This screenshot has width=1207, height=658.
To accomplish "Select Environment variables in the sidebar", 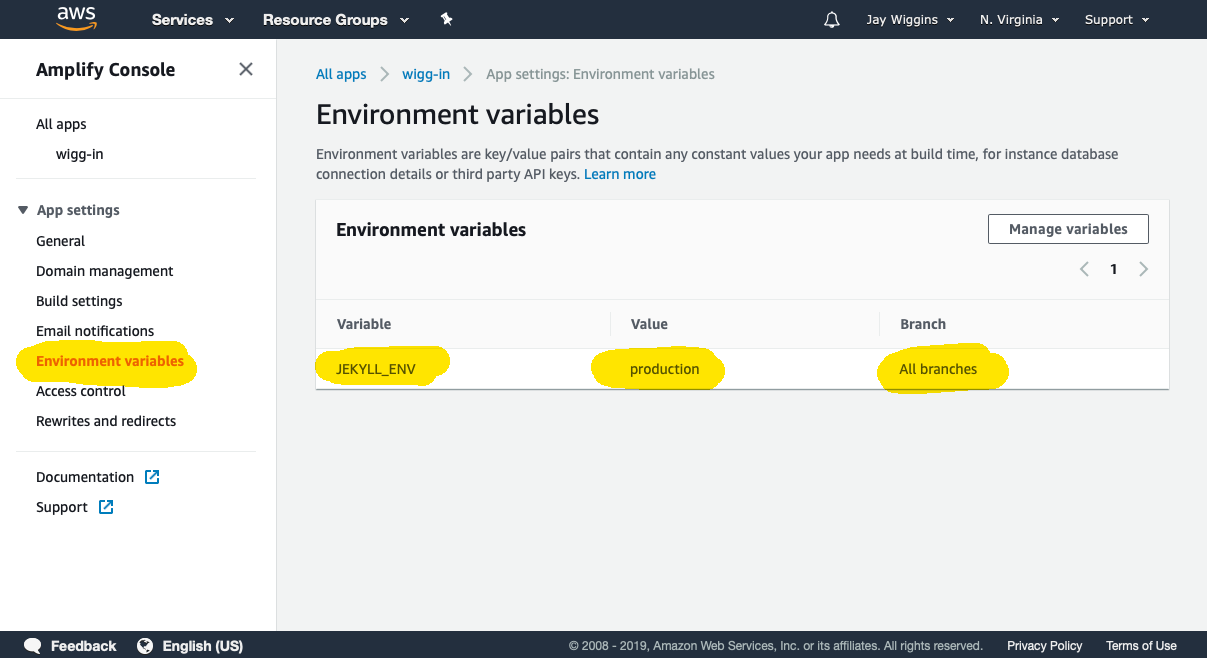I will (x=110, y=361).
